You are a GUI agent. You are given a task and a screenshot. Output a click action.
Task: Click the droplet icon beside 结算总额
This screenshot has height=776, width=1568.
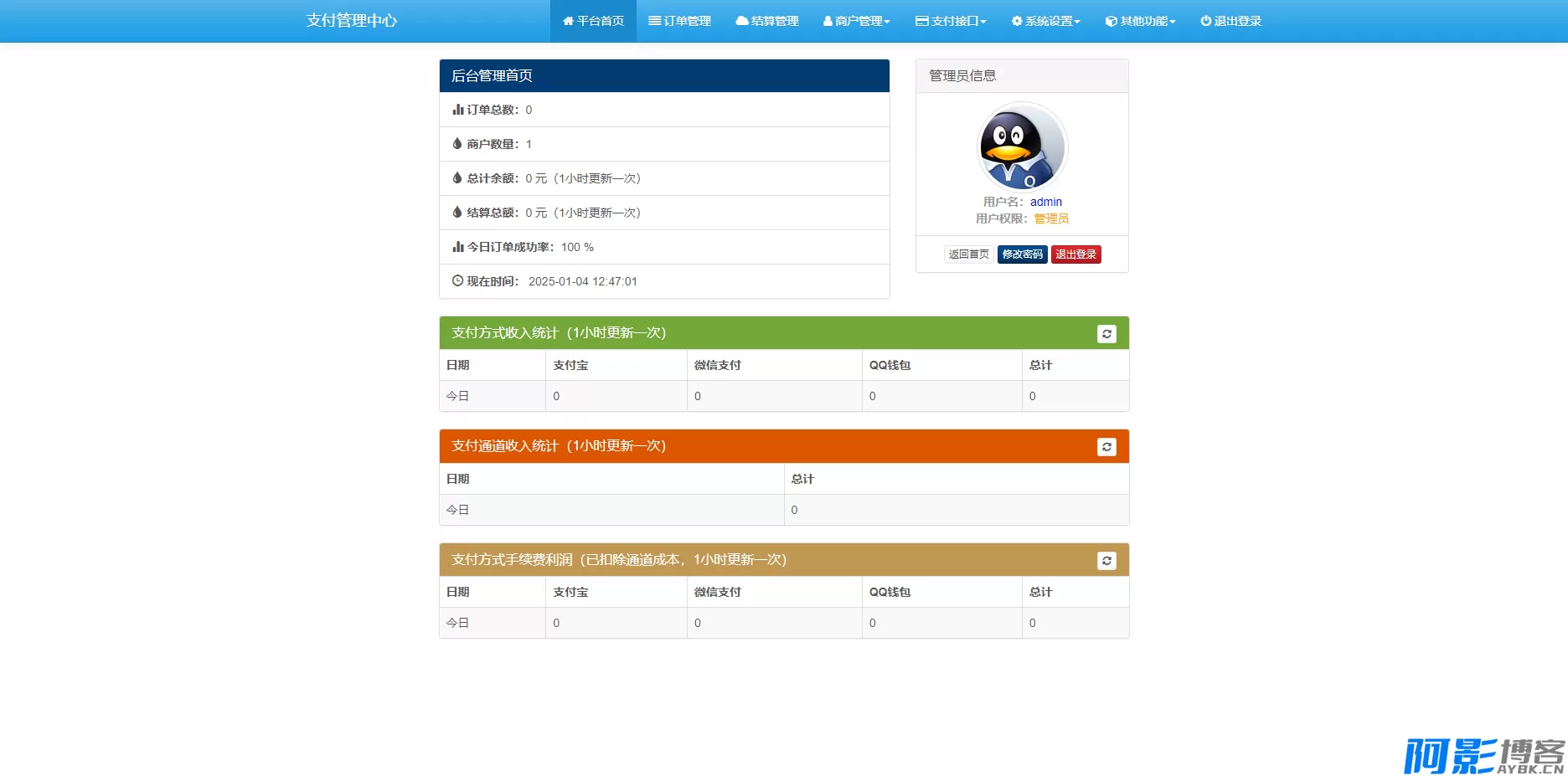(x=457, y=213)
